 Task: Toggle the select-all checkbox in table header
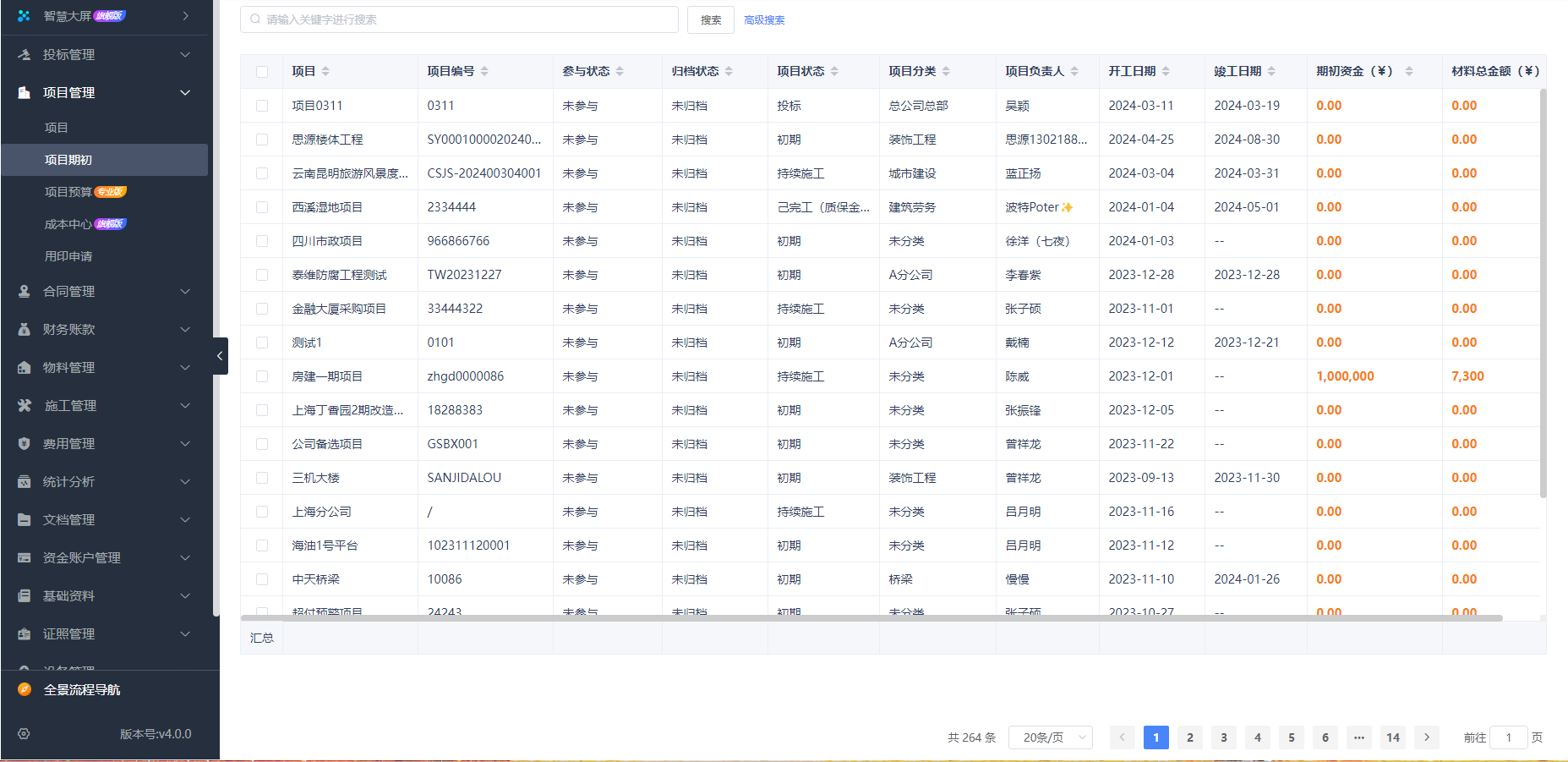[x=261, y=71]
